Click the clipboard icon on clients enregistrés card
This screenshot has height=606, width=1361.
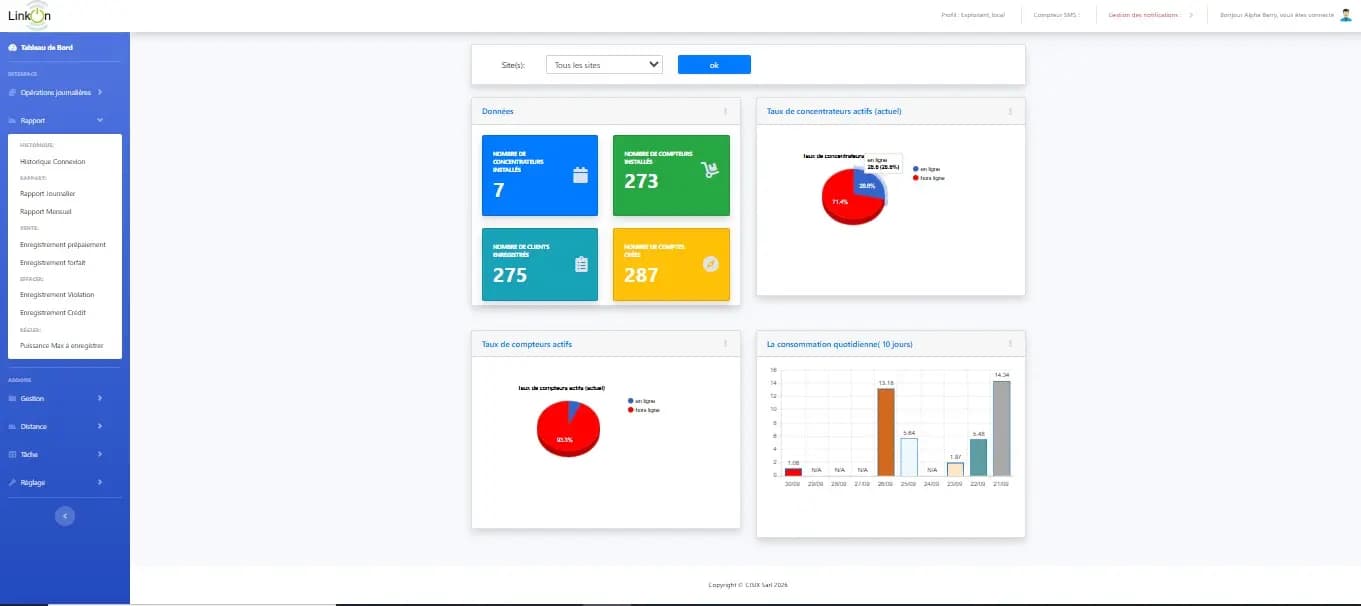coord(580,265)
